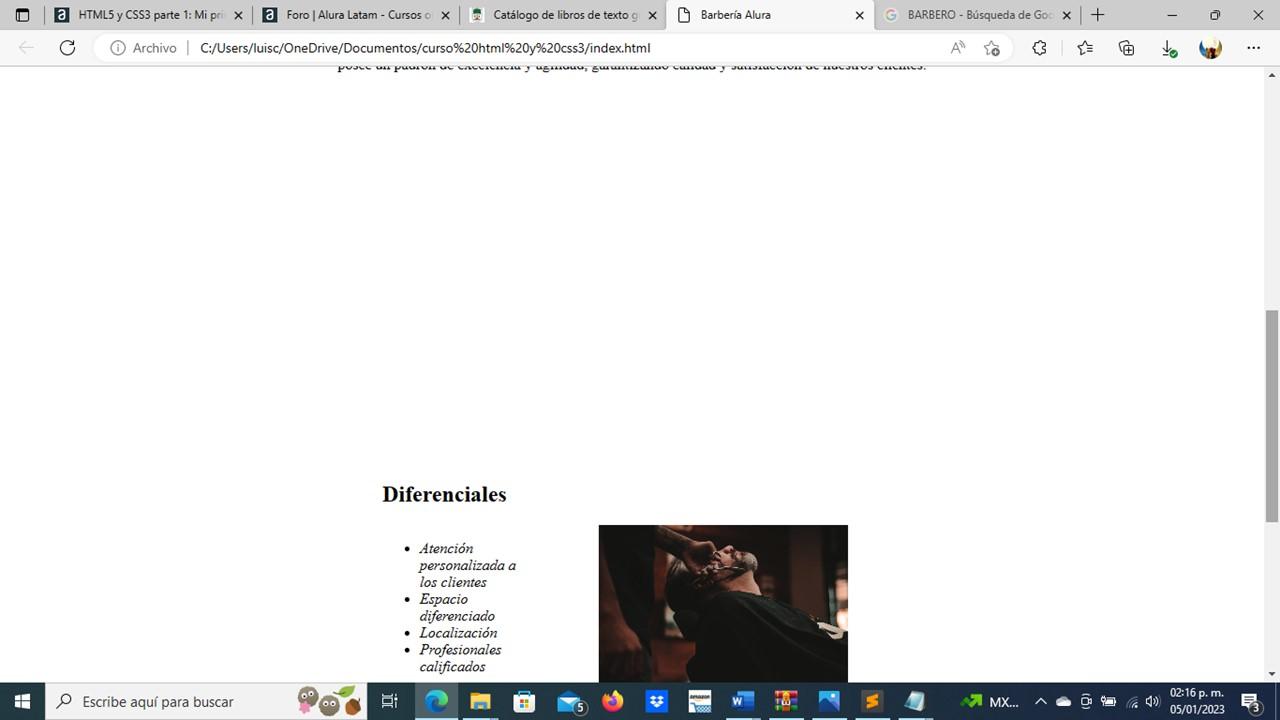This screenshot has width=1280, height=720.
Task: Activate Read aloud icon
Action: (958, 48)
